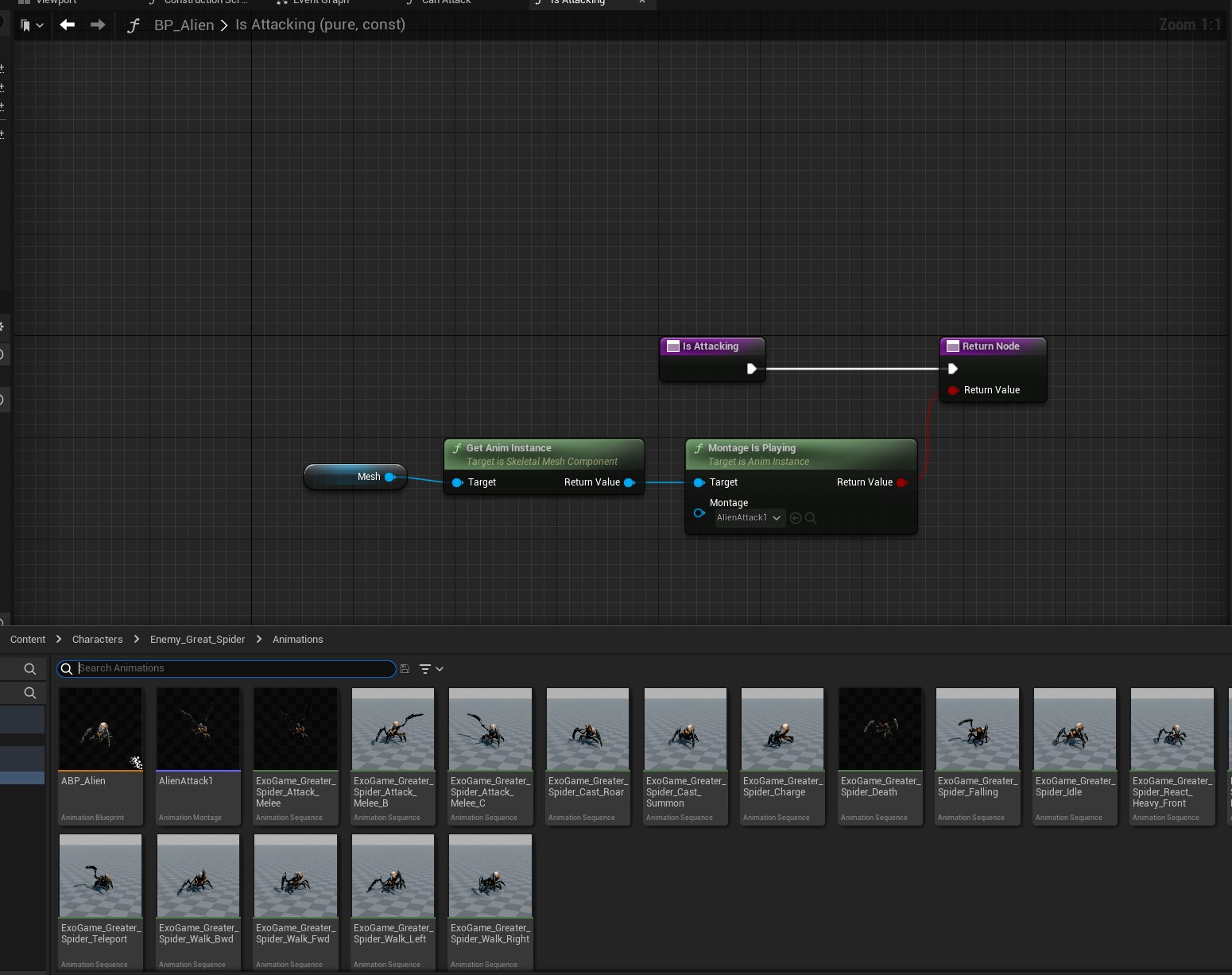Open the chevron next to the filter icon
Image resolution: width=1232 pixels, height=975 pixels.
pos(440,669)
